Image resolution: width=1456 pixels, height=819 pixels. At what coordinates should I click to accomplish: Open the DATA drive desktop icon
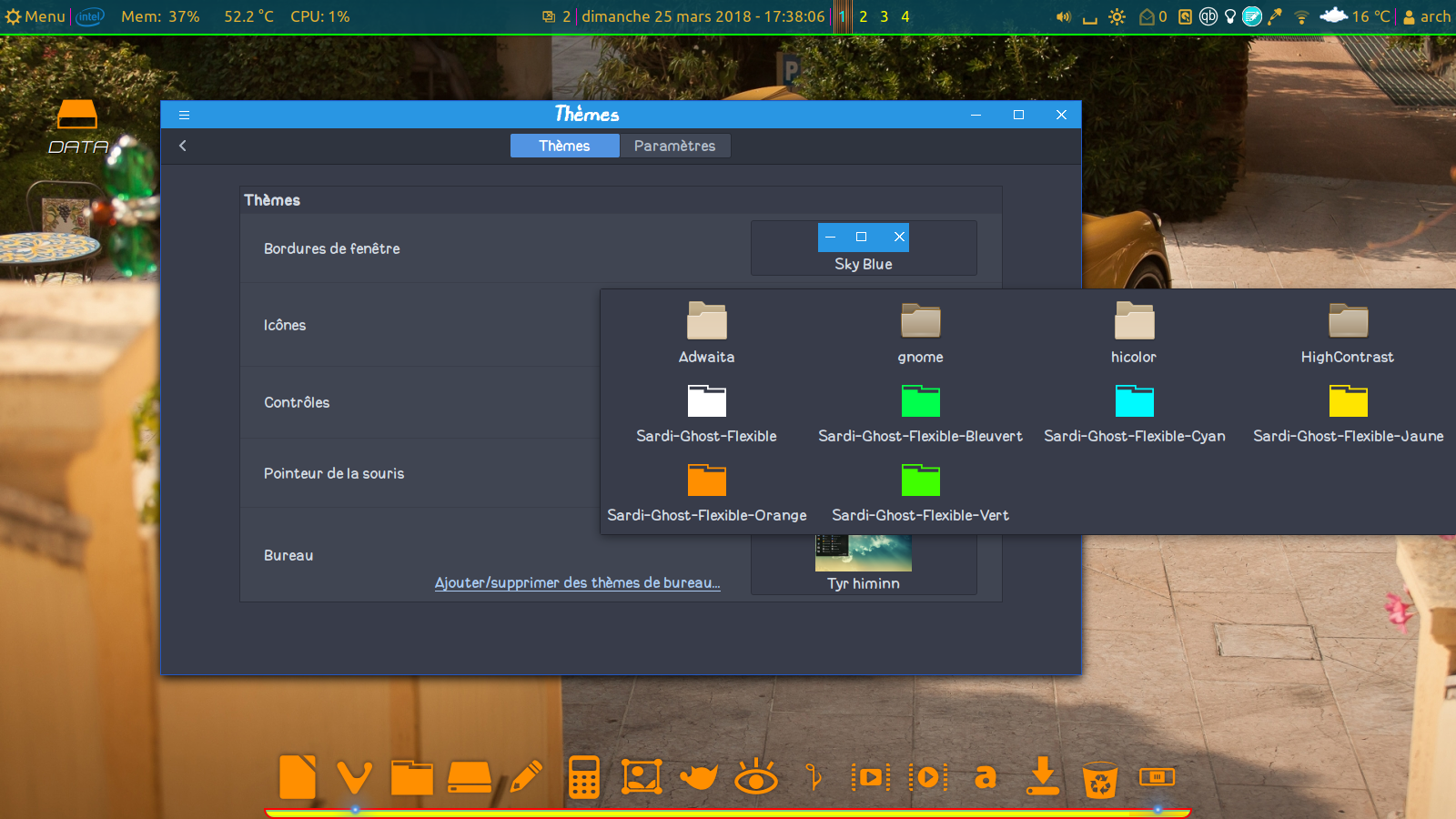[77, 126]
